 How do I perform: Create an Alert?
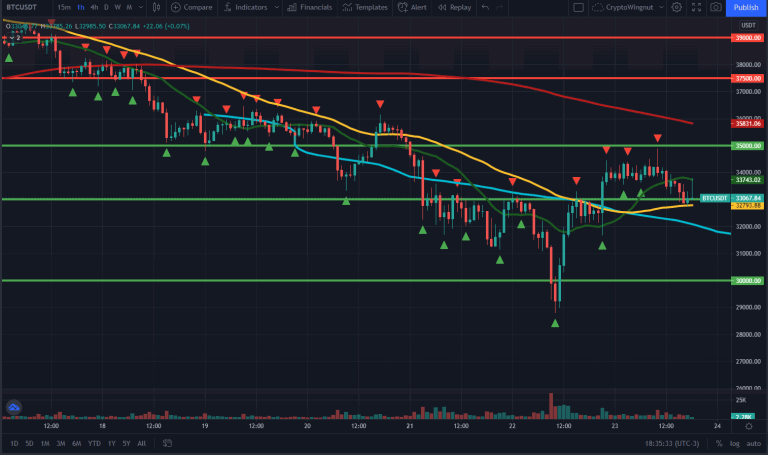coord(412,7)
